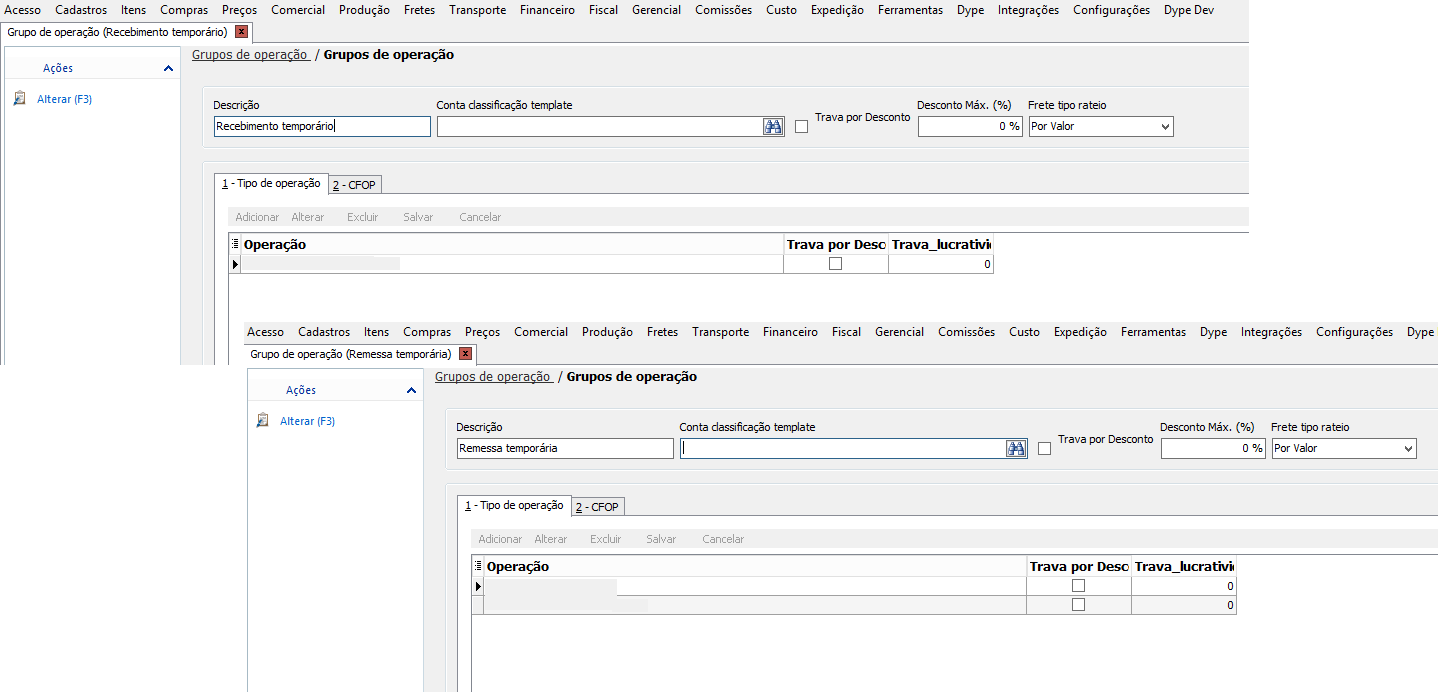Check Trava por Desconto in second Remessa temporária table row

tap(1078, 605)
